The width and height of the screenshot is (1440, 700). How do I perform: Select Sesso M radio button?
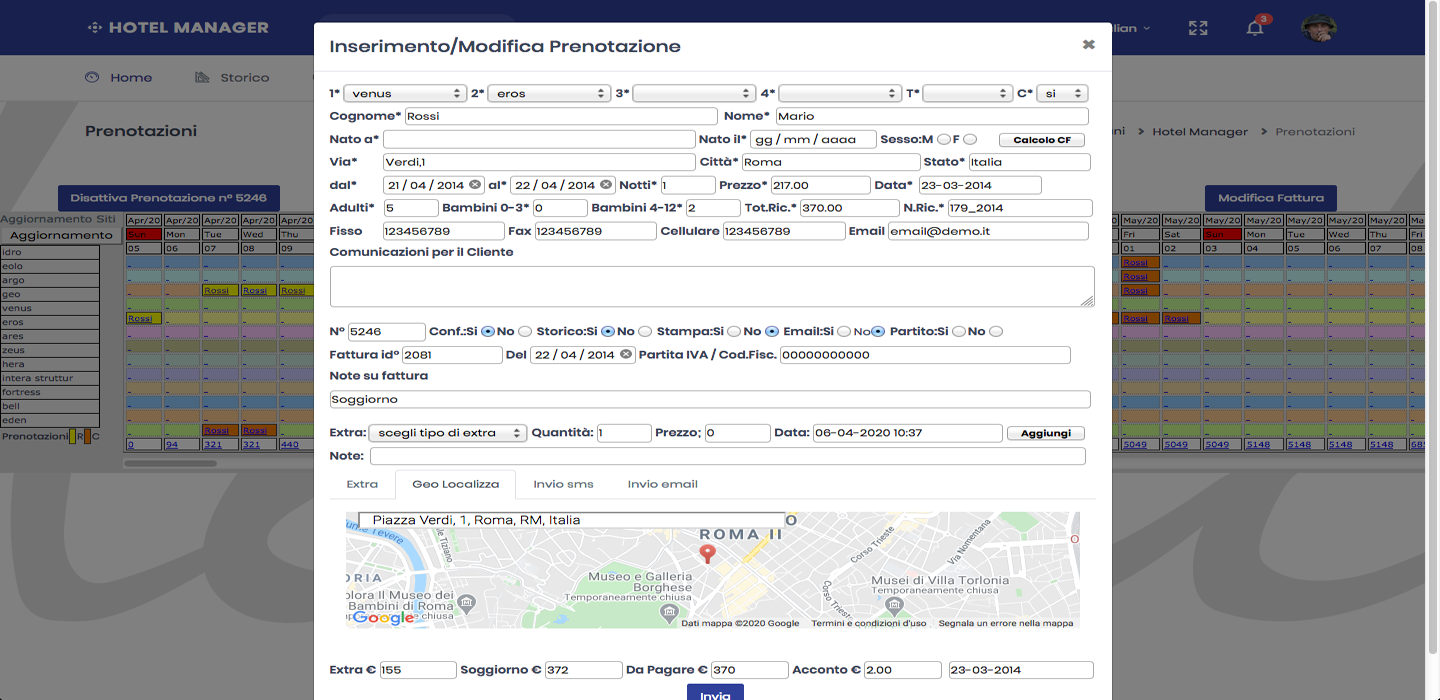pyautogui.click(x=944, y=140)
